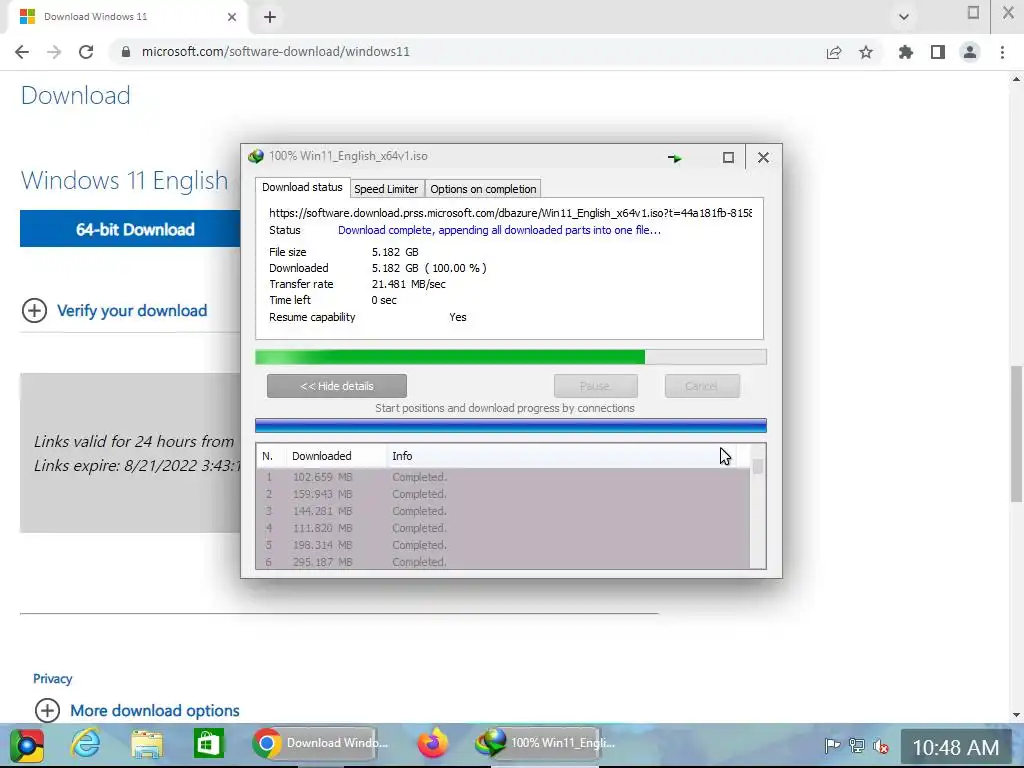Open a new browser tab
Screen dimensions: 1024x768
click(270, 17)
